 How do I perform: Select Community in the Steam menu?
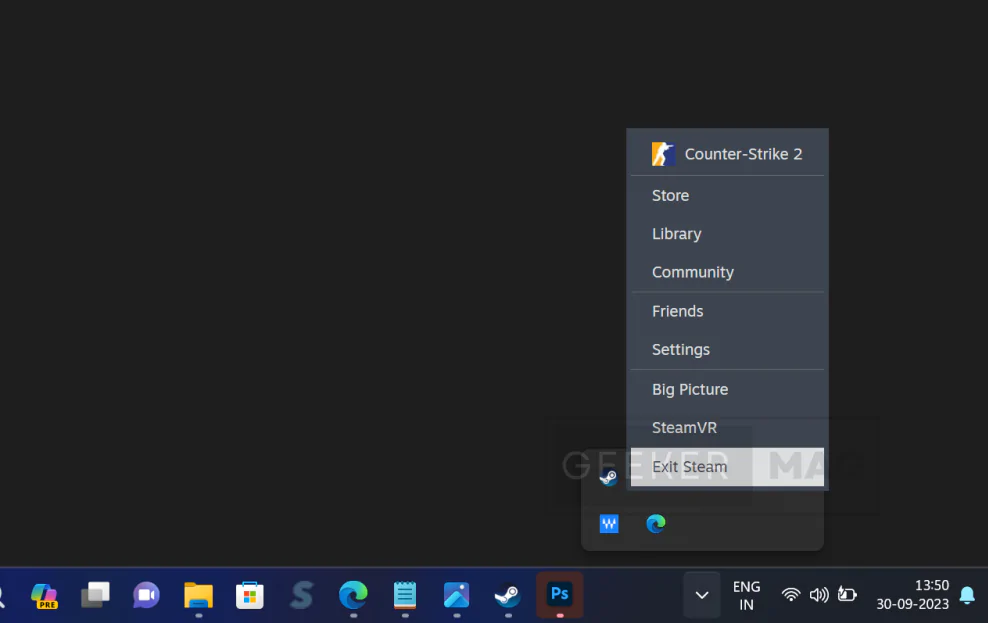point(727,273)
